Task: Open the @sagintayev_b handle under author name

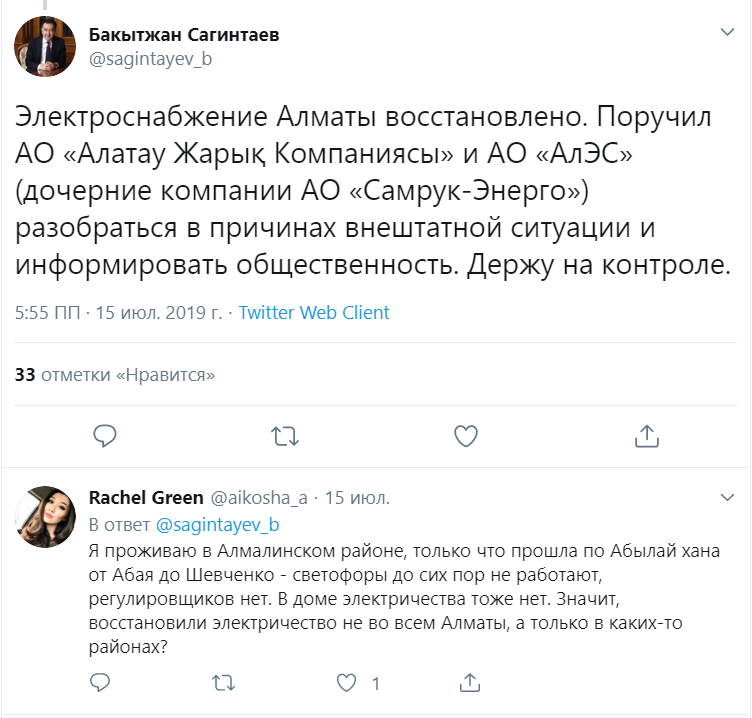Action: pos(151,59)
